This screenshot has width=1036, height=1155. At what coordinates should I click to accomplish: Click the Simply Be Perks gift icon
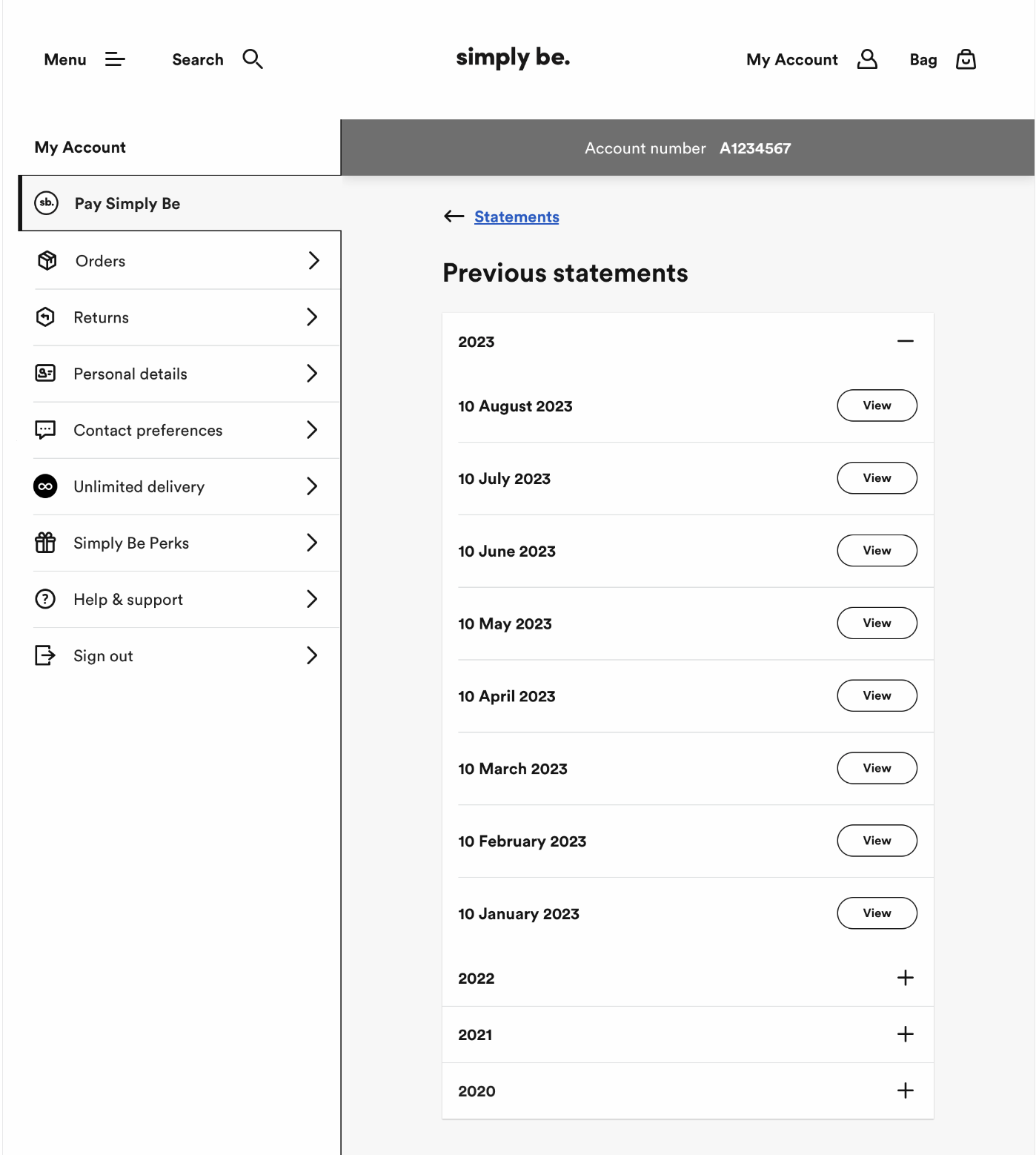point(45,543)
